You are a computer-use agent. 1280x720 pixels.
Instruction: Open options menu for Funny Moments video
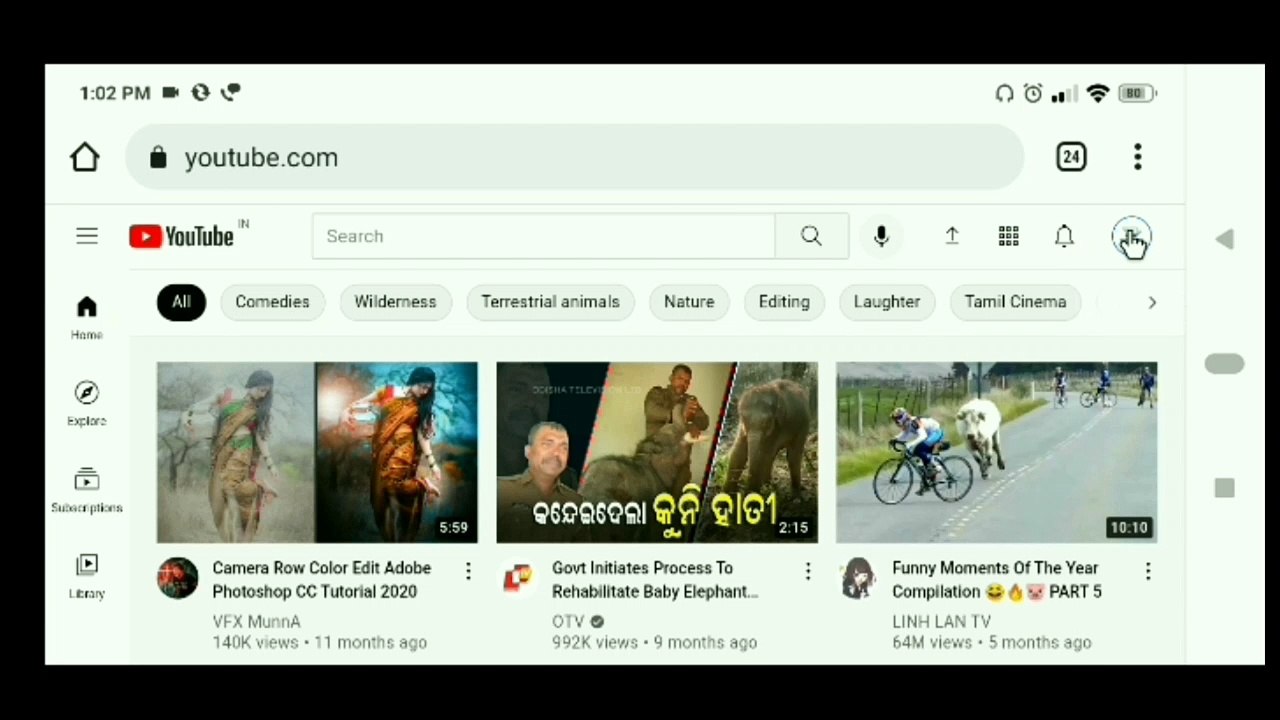pyautogui.click(x=1148, y=571)
